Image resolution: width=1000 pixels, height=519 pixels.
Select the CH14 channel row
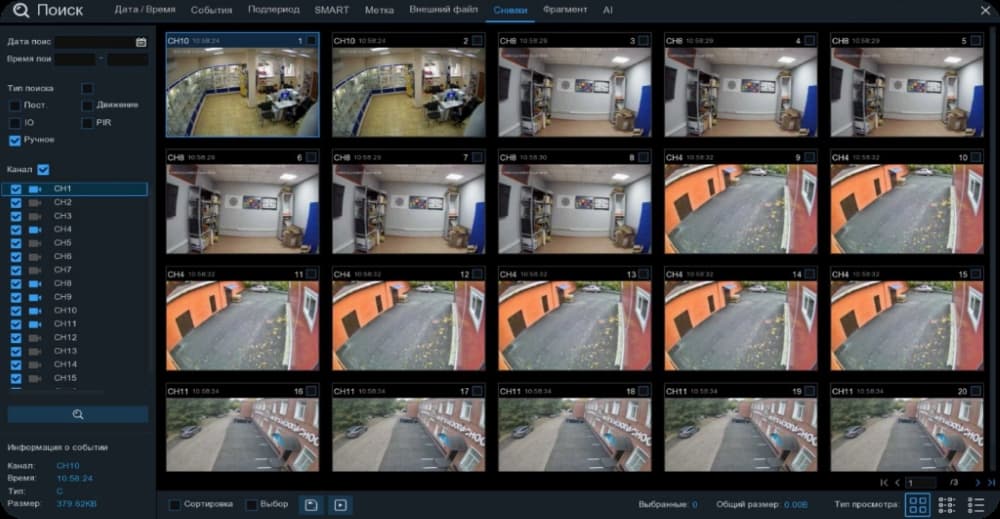(75, 365)
